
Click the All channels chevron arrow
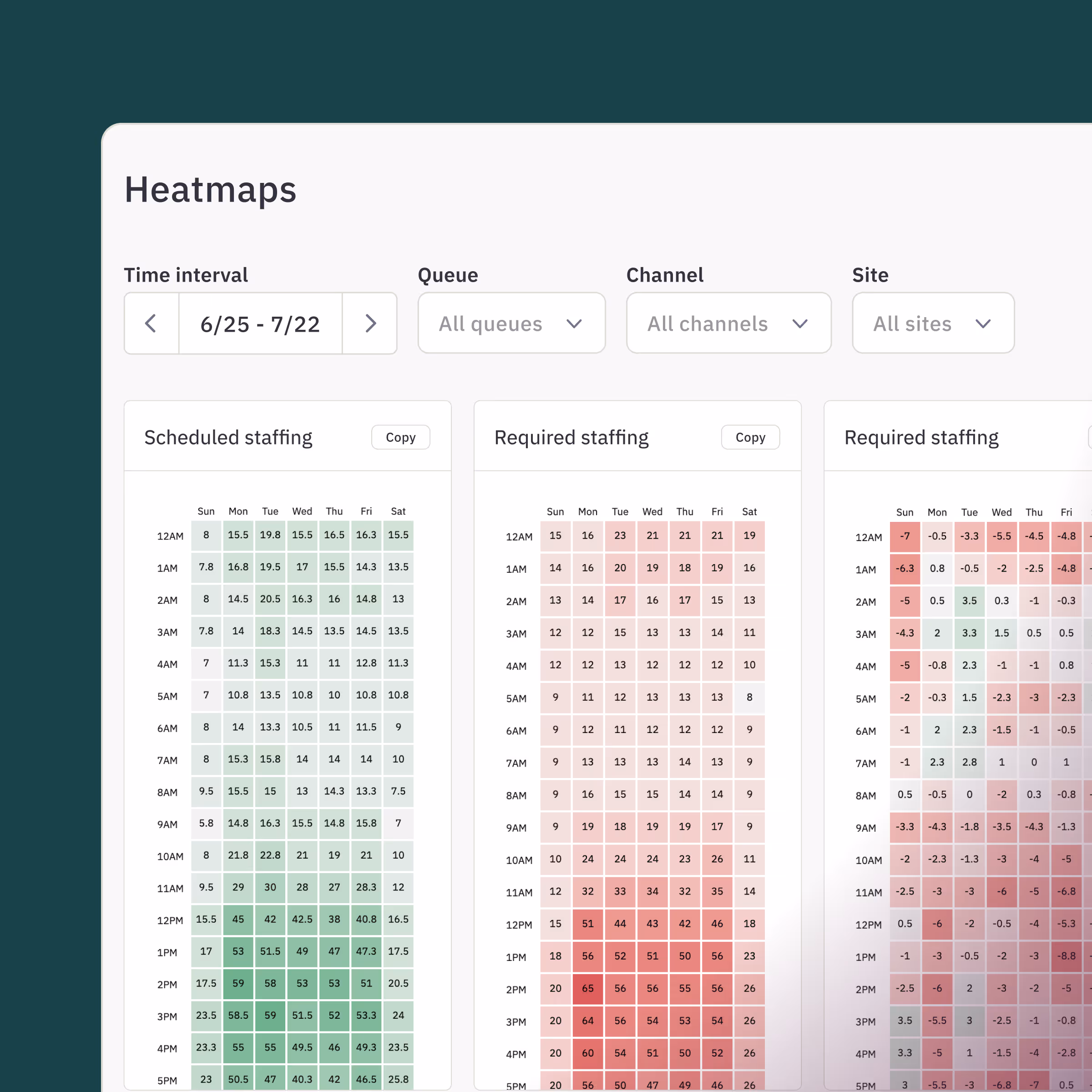click(x=799, y=324)
